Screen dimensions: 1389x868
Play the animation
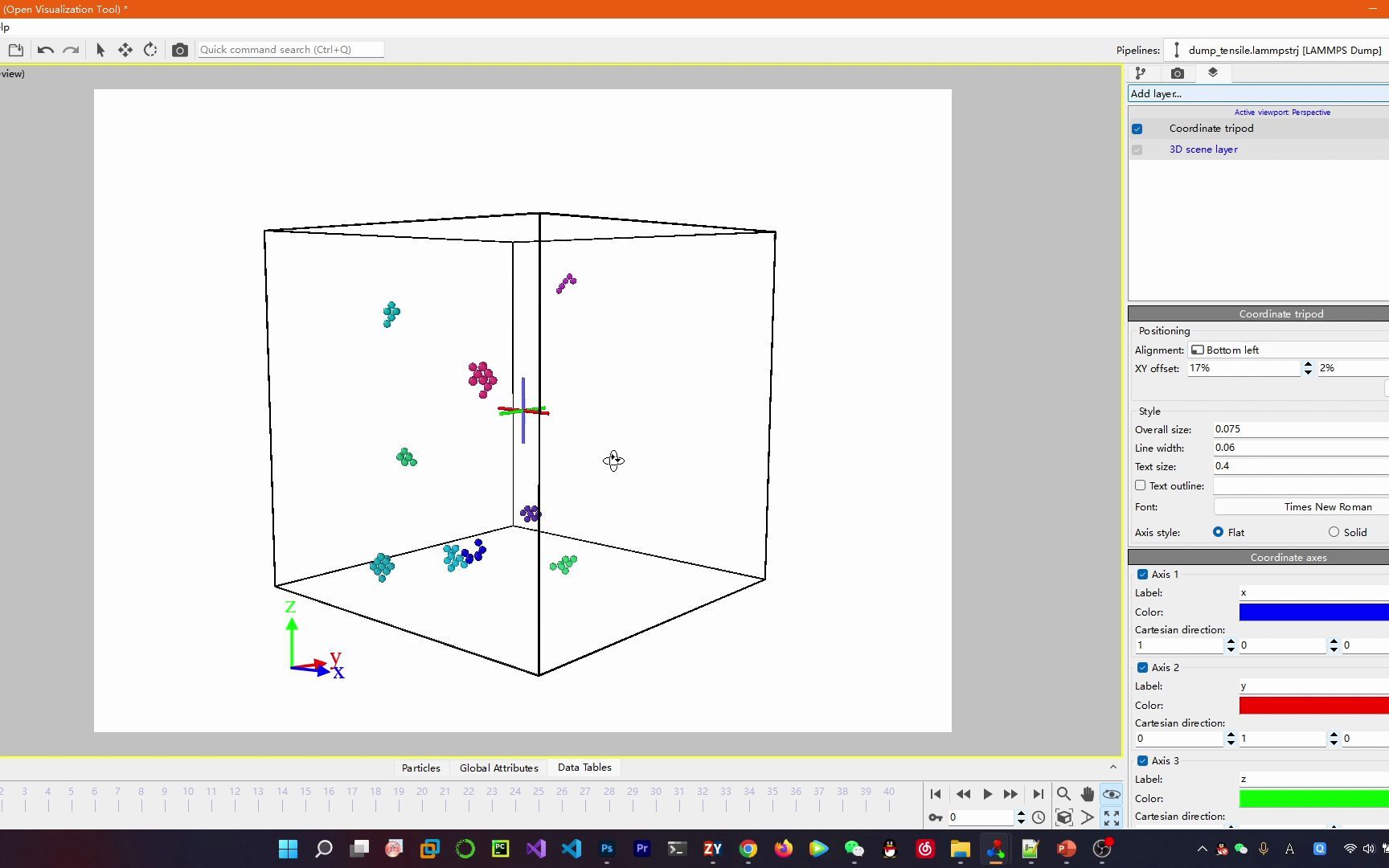pos(987,794)
